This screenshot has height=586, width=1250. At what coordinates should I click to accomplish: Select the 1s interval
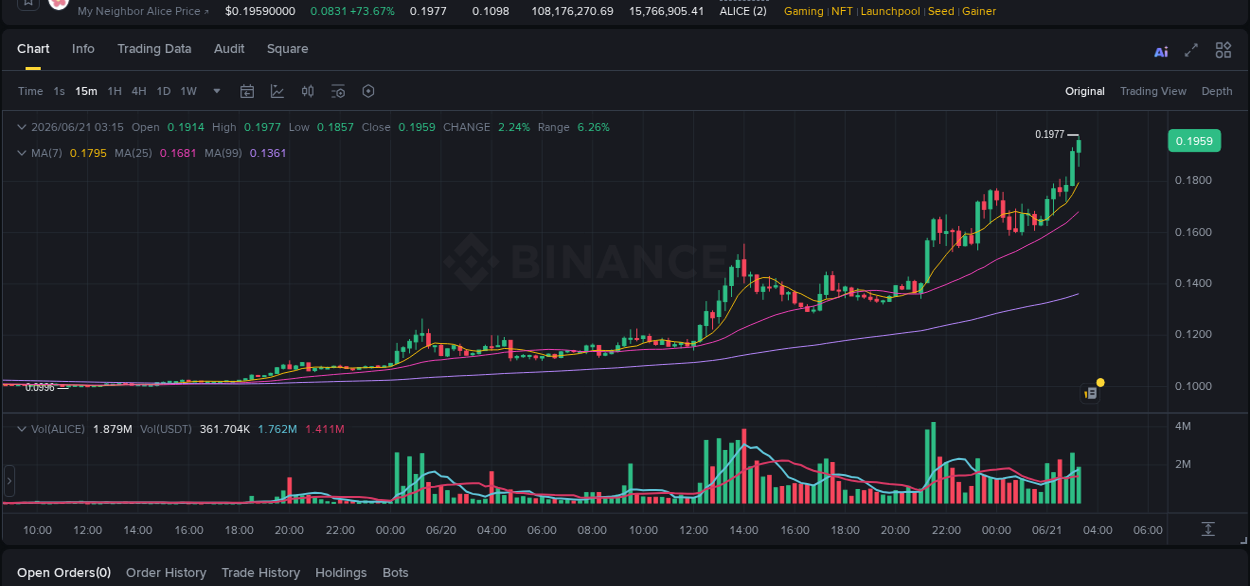pos(59,91)
